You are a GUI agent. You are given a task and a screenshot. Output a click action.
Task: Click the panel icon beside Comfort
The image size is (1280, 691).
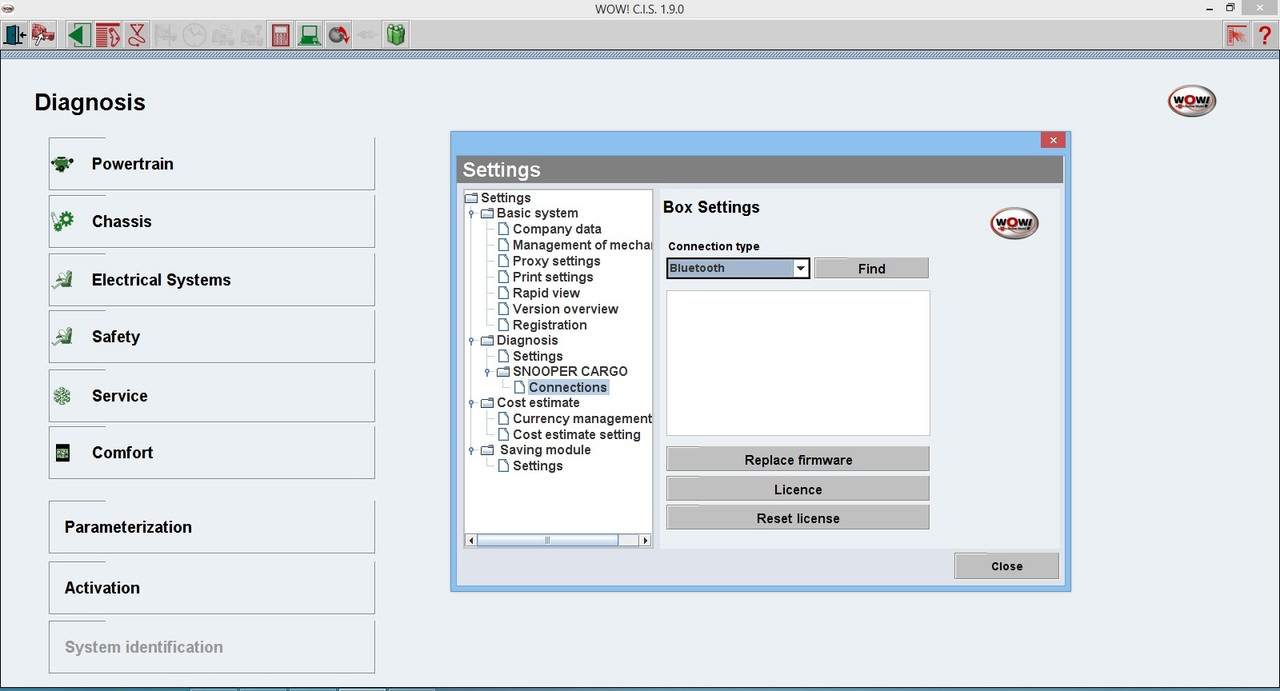(62, 453)
